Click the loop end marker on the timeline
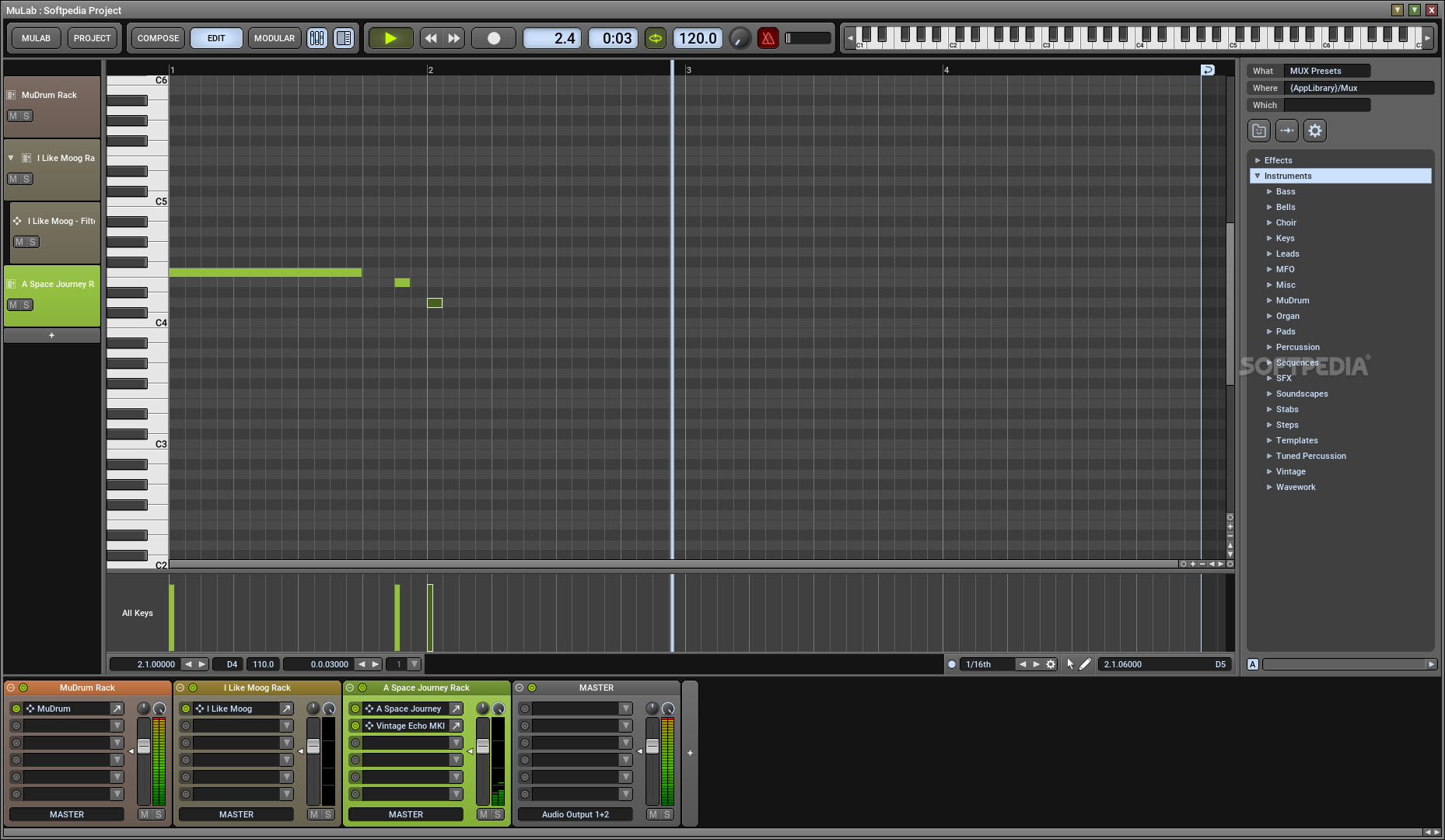 tap(1207, 70)
